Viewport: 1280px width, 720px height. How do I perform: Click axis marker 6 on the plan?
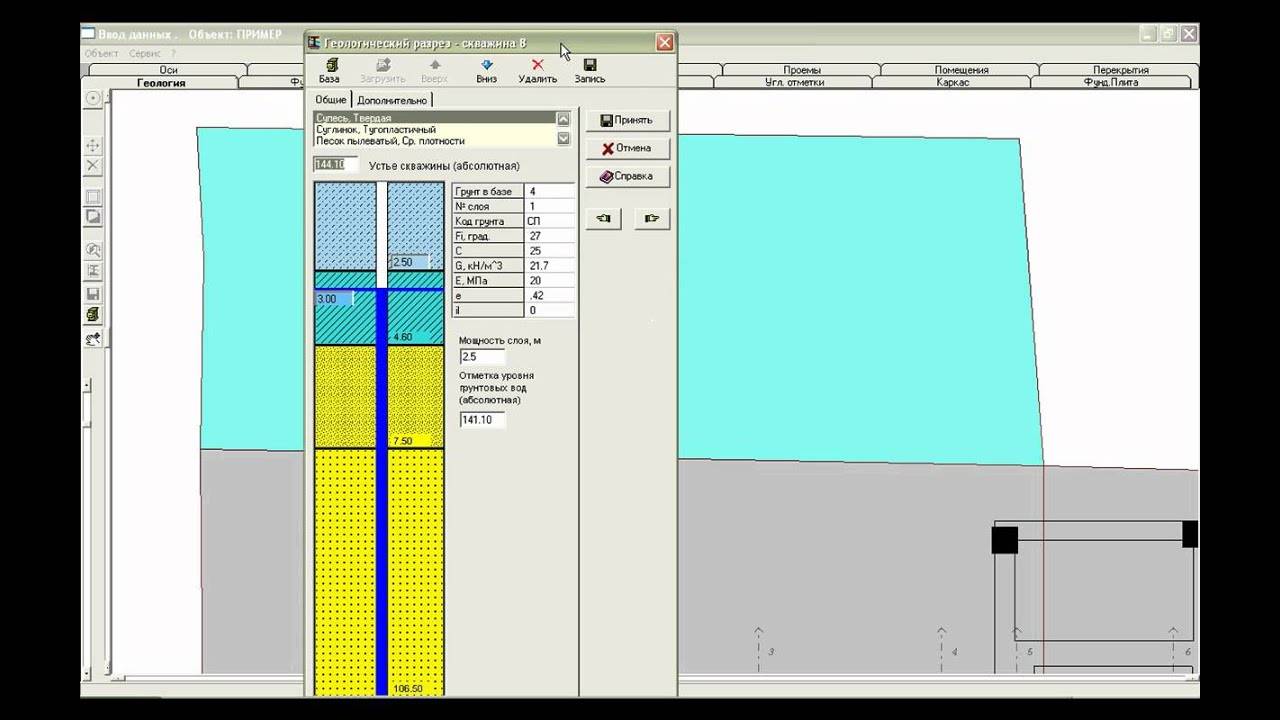[1188, 652]
